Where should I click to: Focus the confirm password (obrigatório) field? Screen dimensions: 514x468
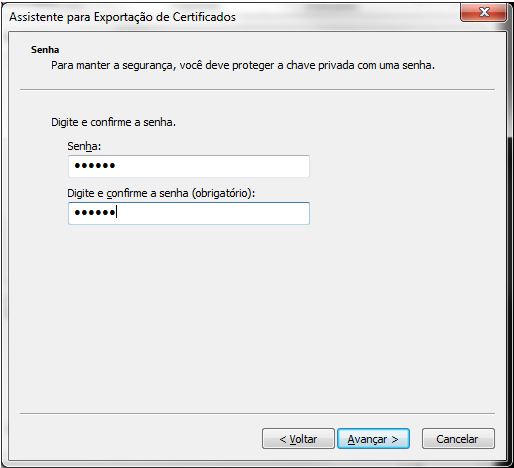(x=189, y=213)
